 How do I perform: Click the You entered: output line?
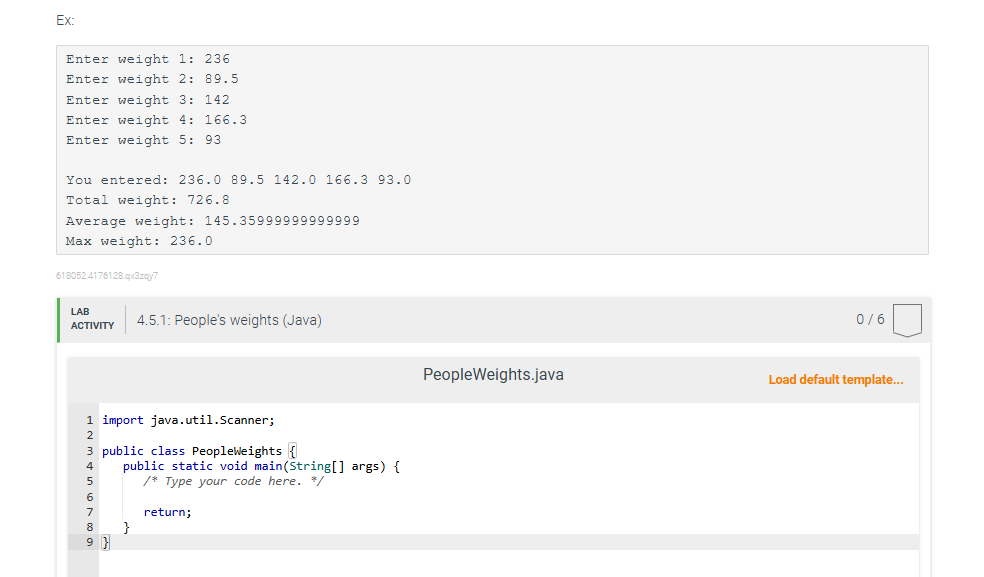coord(238,180)
